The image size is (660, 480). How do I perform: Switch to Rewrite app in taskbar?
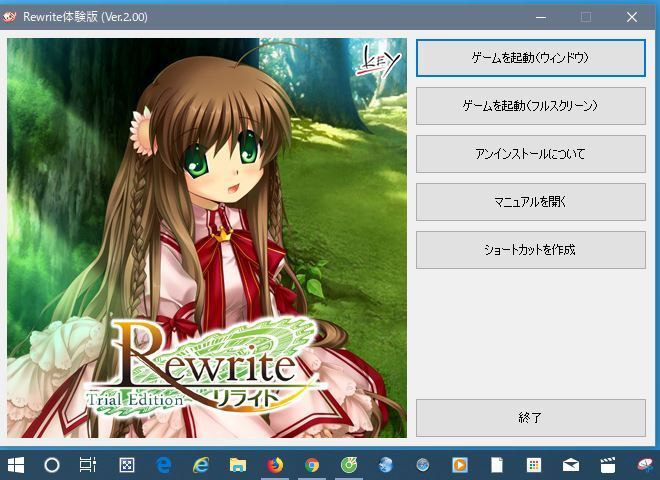(x=645, y=465)
